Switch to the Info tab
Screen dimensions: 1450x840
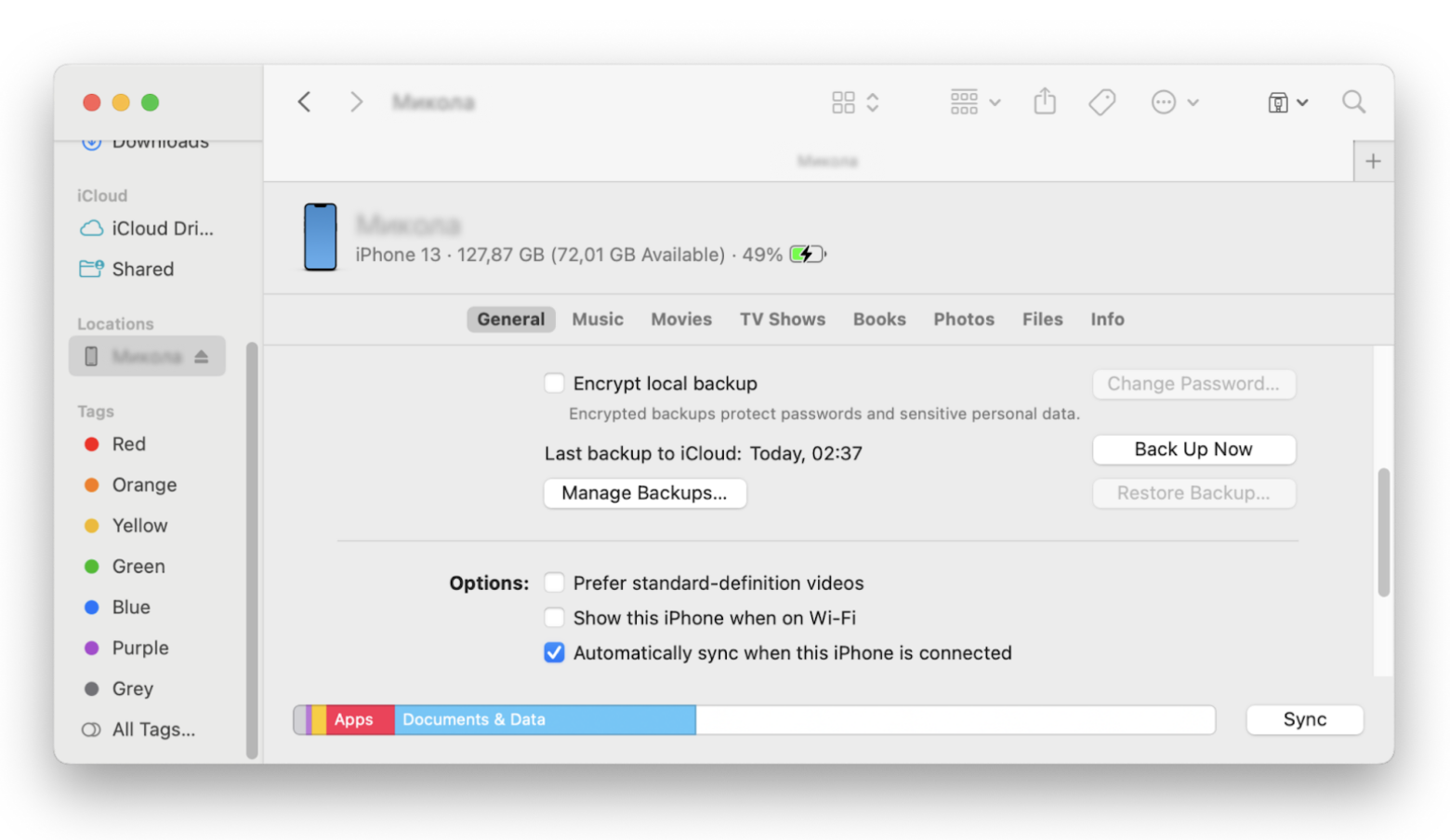[1107, 320]
